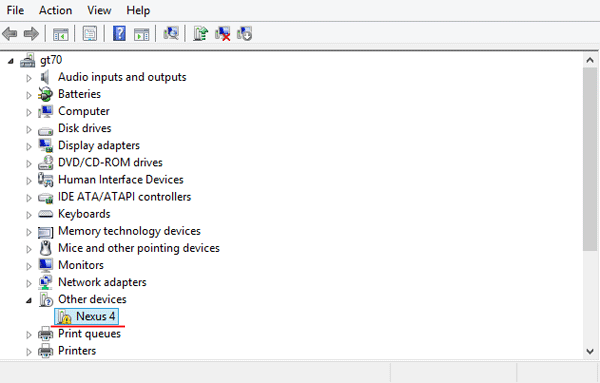
Task: Collapse the gt70 root node
Action: click(11, 61)
